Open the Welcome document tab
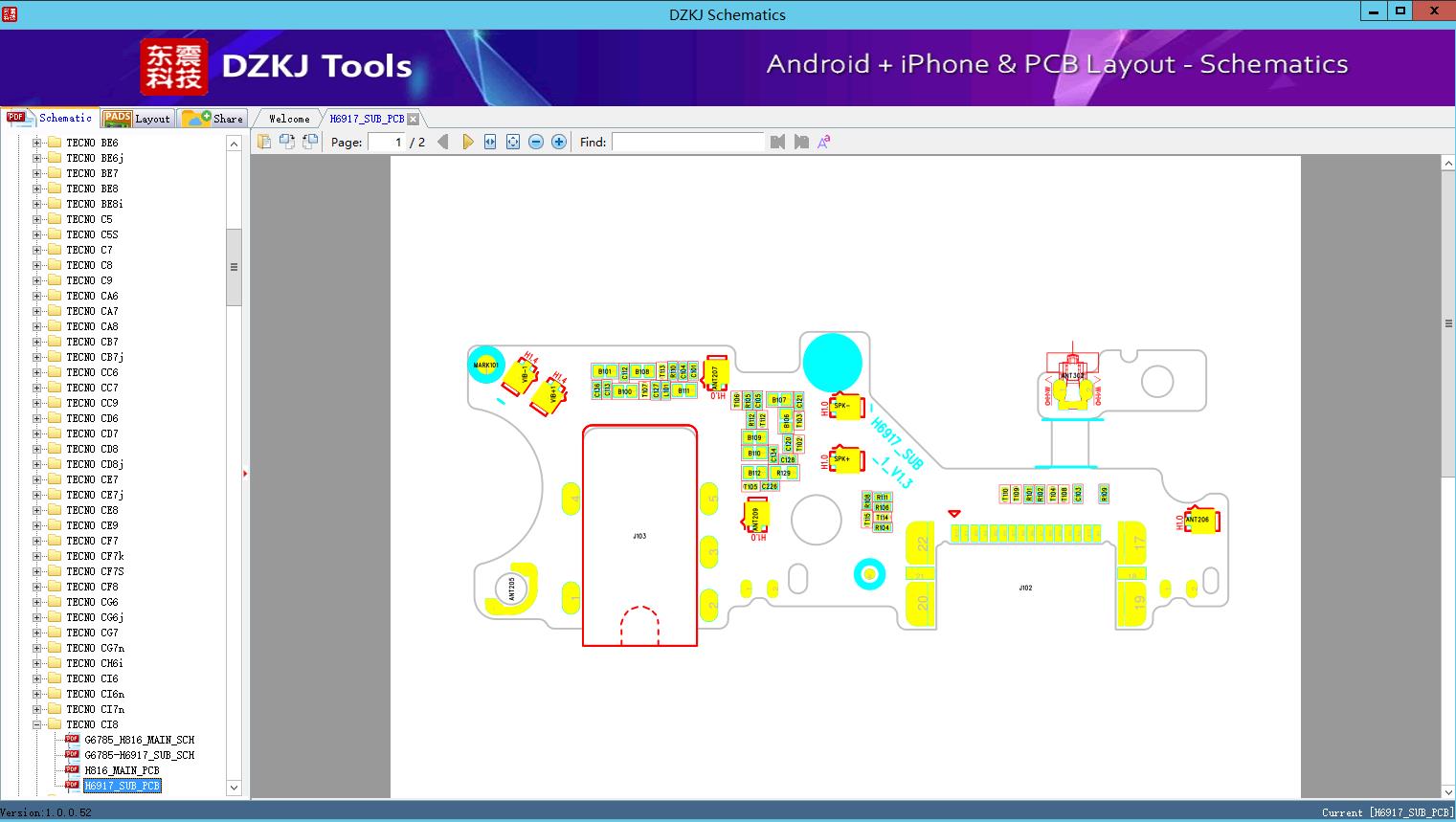The image size is (1456, 822). 288,119
